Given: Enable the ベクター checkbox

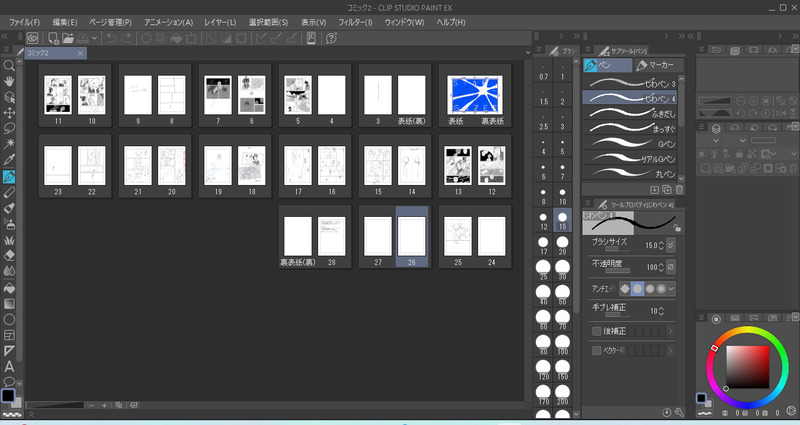Looking at the screenshot, I should coord(596,351).
